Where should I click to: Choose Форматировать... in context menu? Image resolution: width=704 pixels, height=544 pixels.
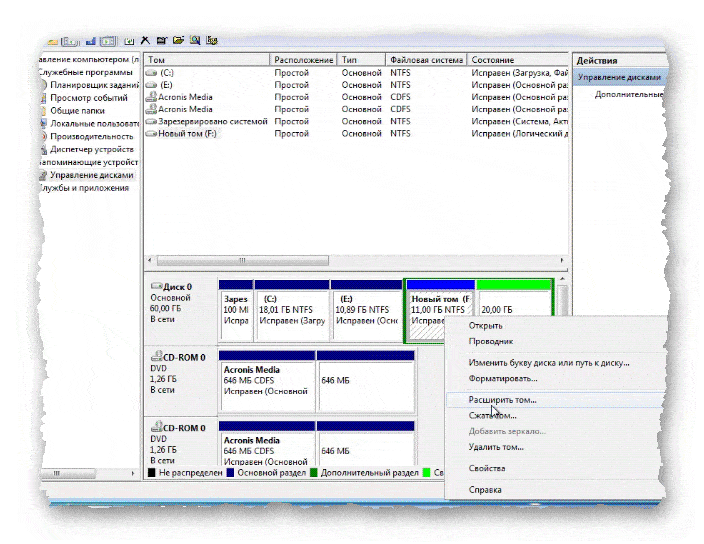point(503,378)
